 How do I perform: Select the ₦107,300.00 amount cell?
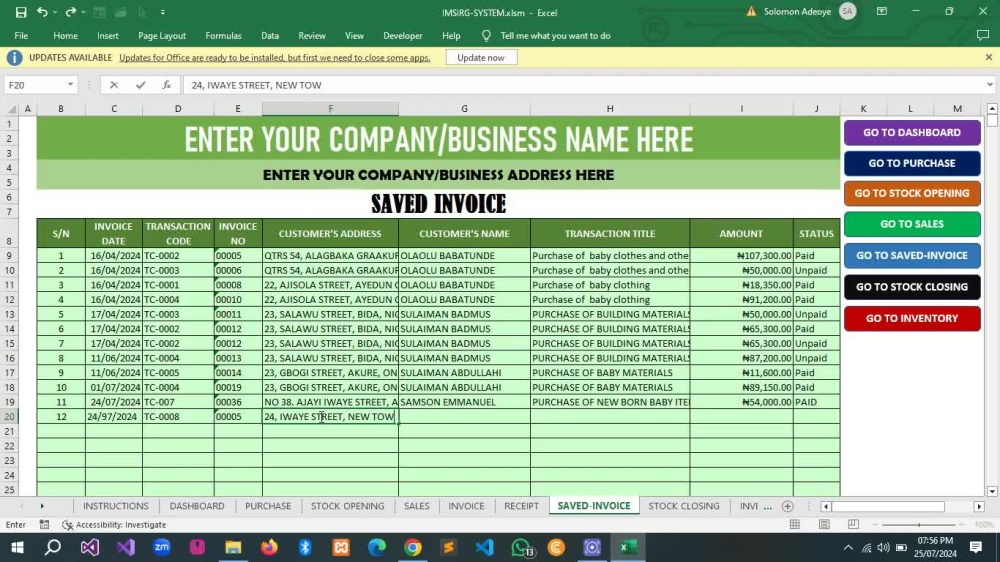tap(741, 255)
